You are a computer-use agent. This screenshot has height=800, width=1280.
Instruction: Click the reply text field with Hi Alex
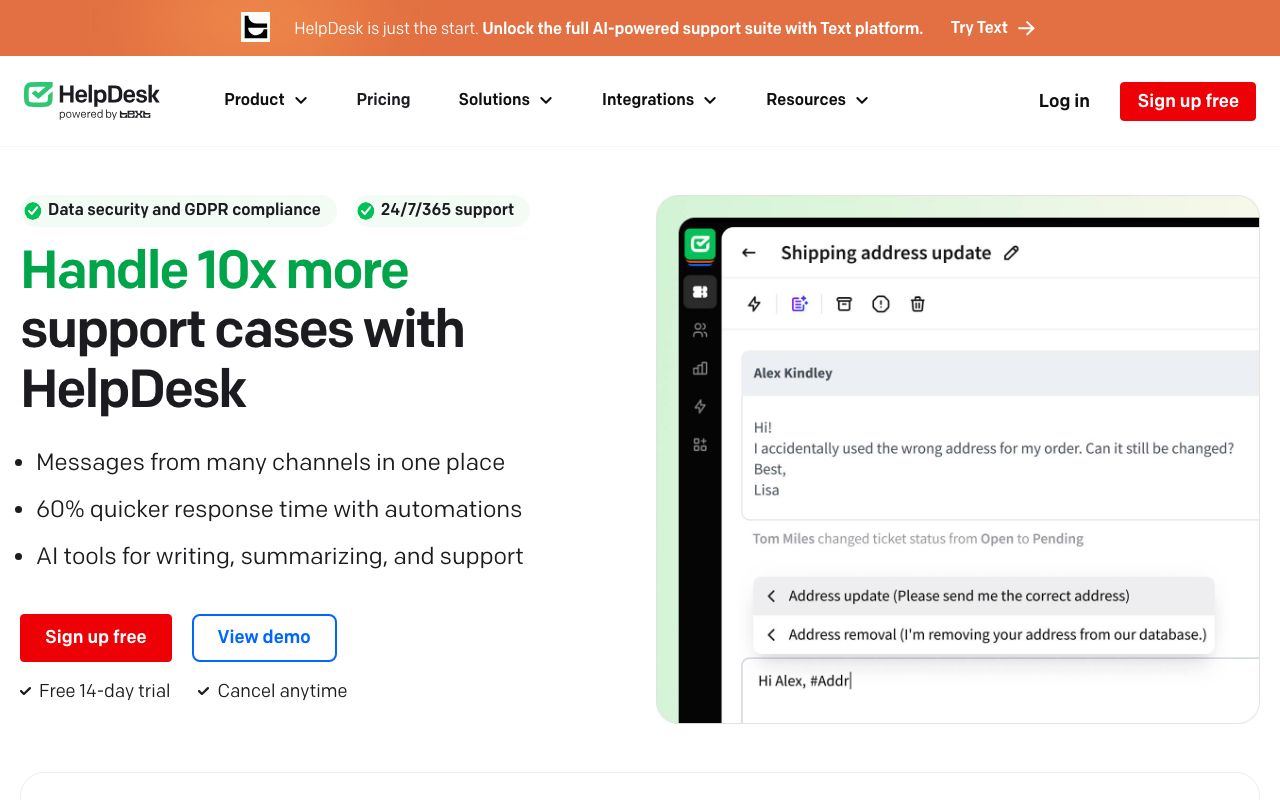[x=1000, y=690]
